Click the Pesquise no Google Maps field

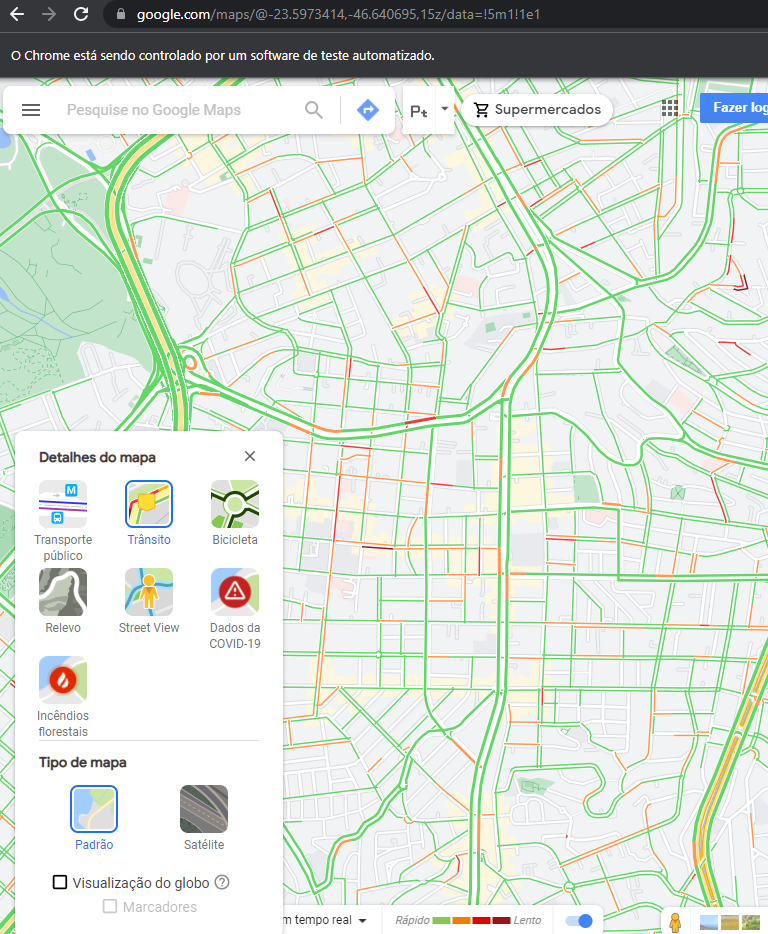[180, 110]
